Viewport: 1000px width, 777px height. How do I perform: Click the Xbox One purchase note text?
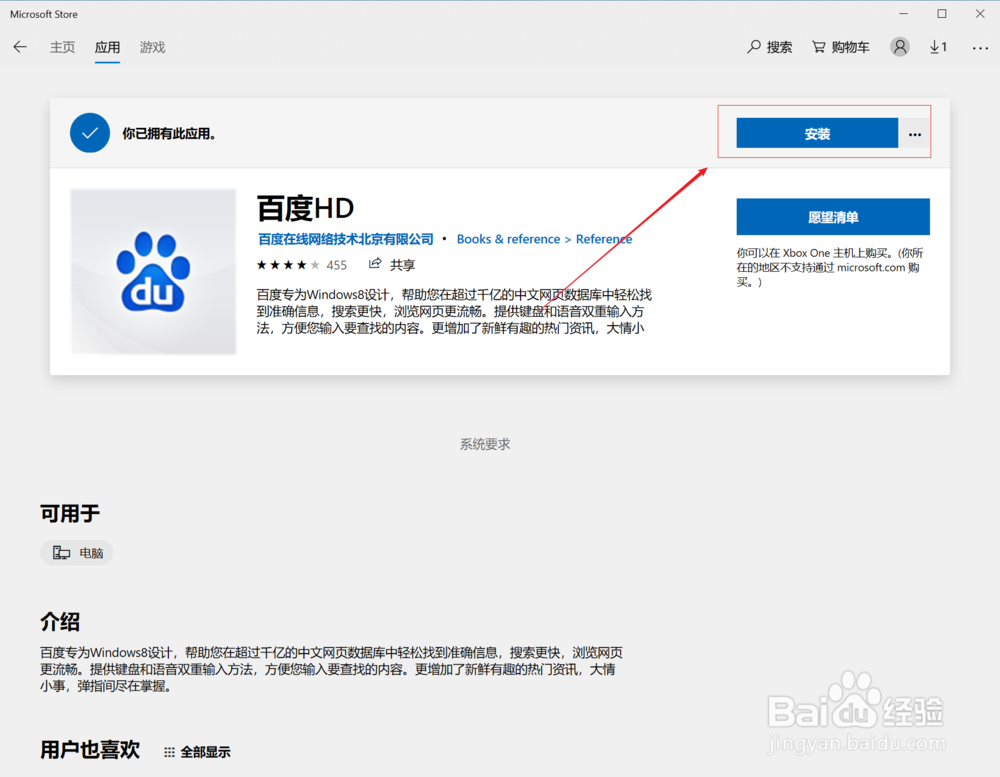[830, 267]
